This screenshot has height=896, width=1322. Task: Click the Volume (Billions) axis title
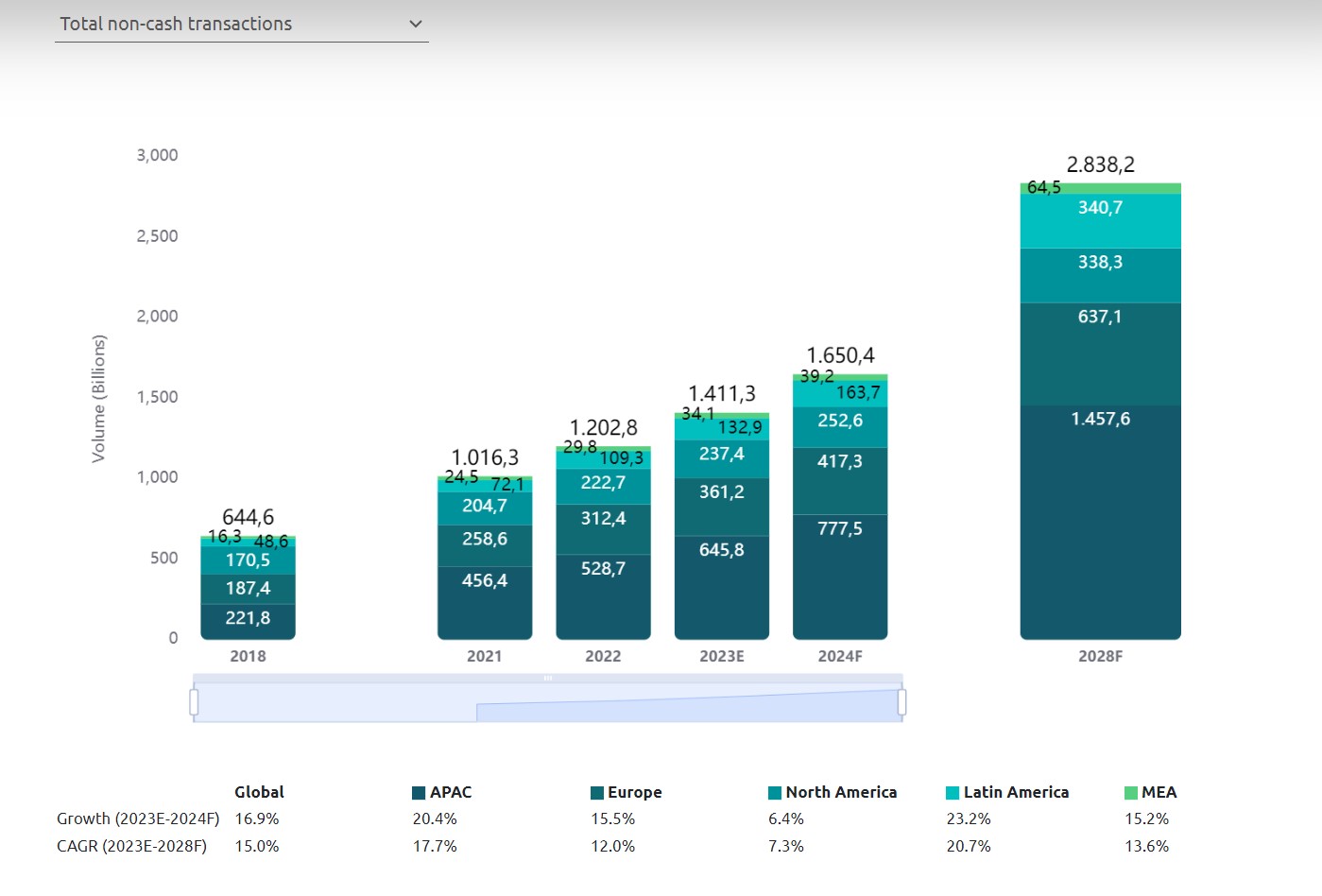(98, 399)
